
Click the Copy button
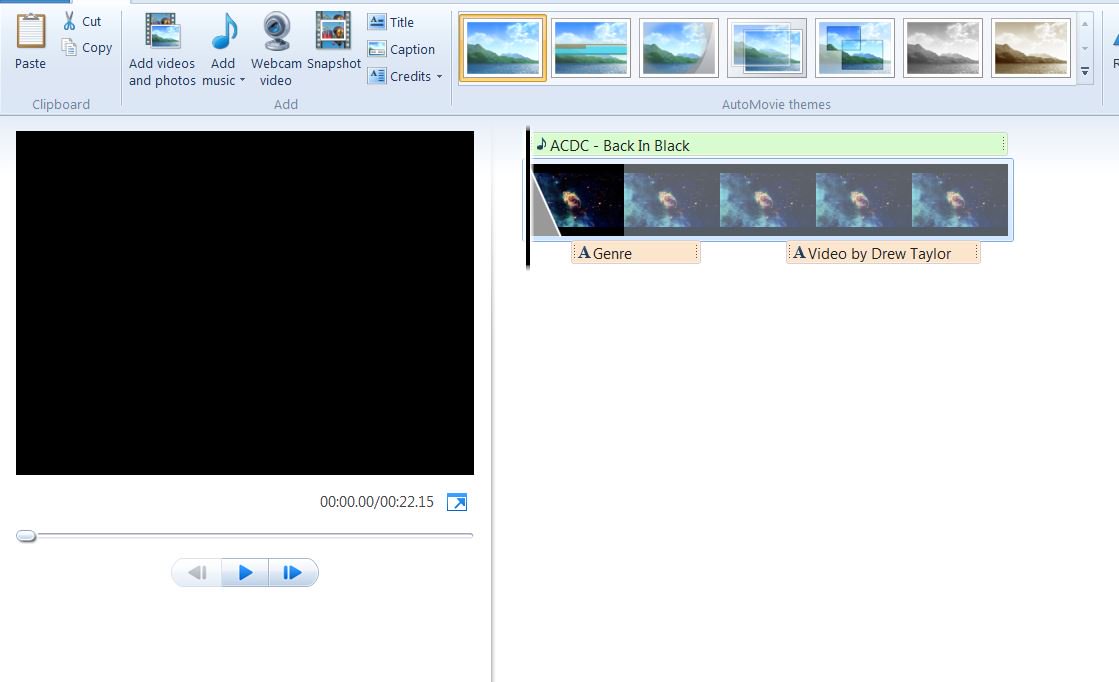tap(87, 48)
